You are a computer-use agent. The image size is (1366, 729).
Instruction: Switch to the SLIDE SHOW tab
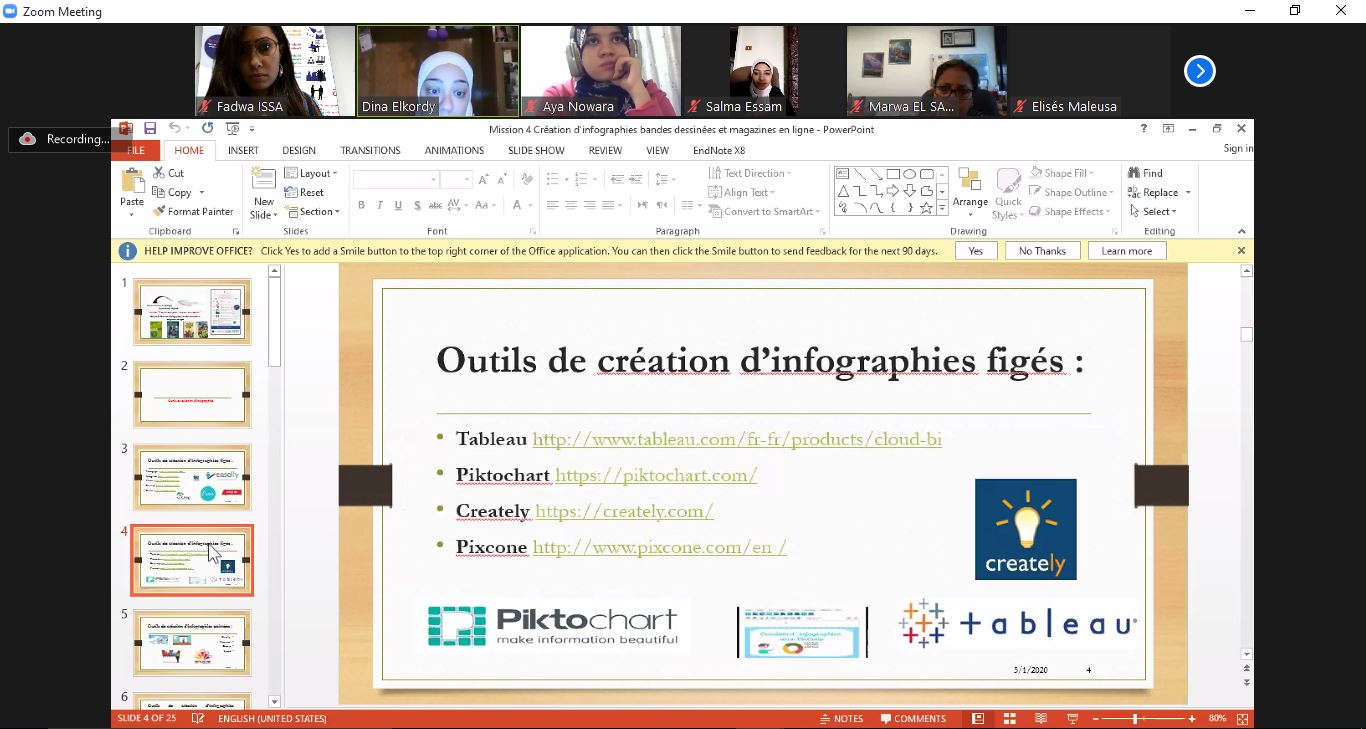tap(536, 150)
